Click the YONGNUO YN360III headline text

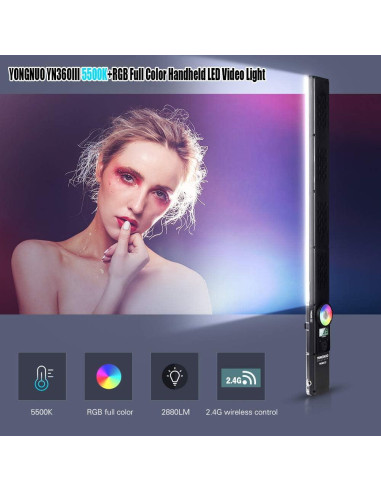click(x=137, y=74)
